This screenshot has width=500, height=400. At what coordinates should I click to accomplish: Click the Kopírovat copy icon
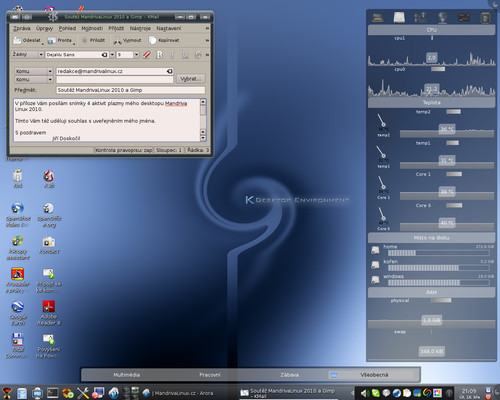[x=152, y=40]
